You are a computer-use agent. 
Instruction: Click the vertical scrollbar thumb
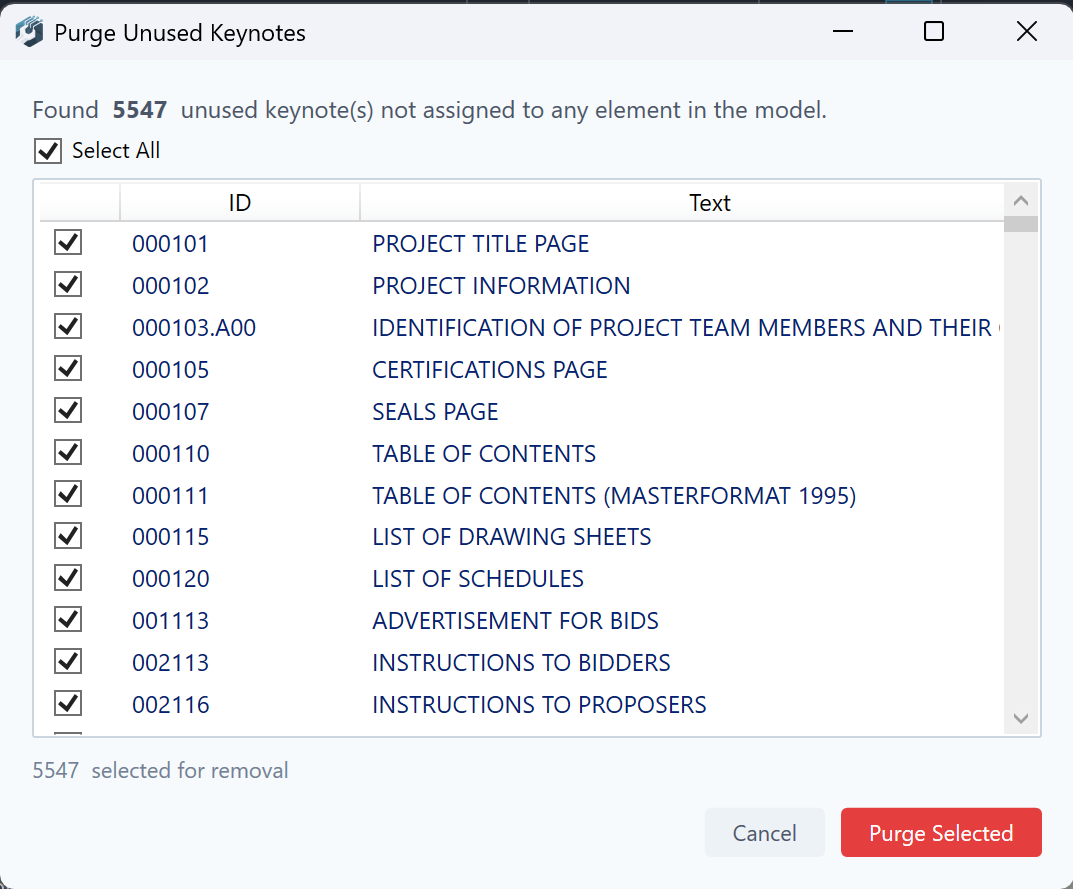1021,224
